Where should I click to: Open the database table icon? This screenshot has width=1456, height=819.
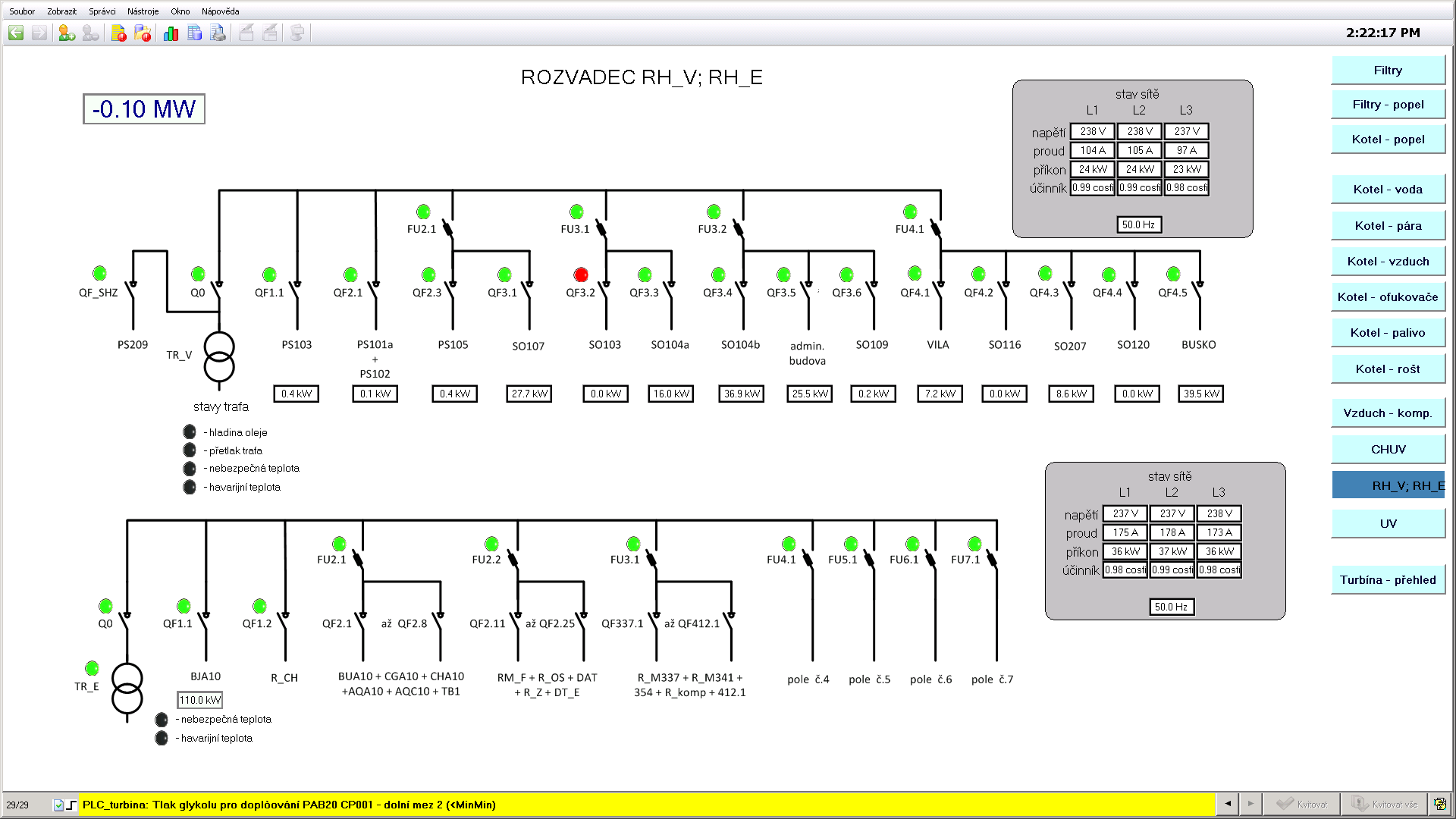[194, 33]
